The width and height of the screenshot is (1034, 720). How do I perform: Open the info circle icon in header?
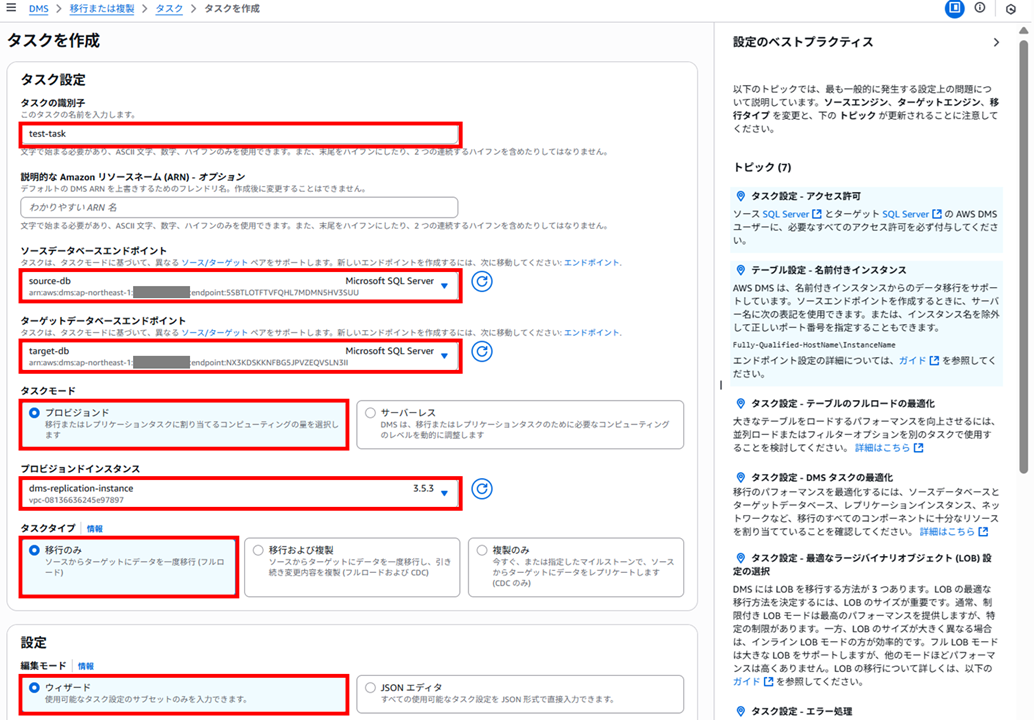pyautogui.click(x=980, y=8)
